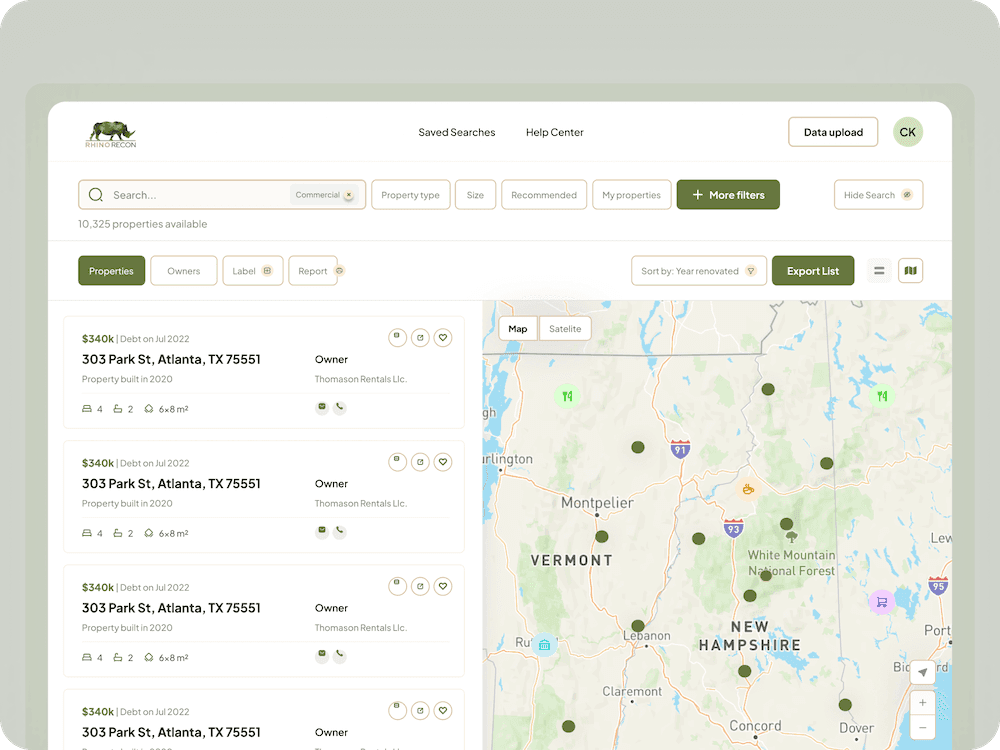Click bookmark icon on third property card

click(397, 585)
